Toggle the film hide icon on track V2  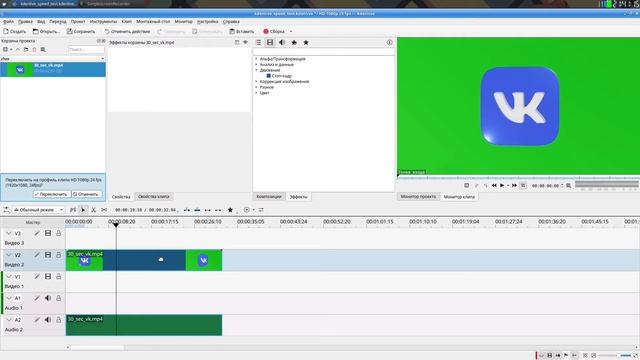coord(48,255)
